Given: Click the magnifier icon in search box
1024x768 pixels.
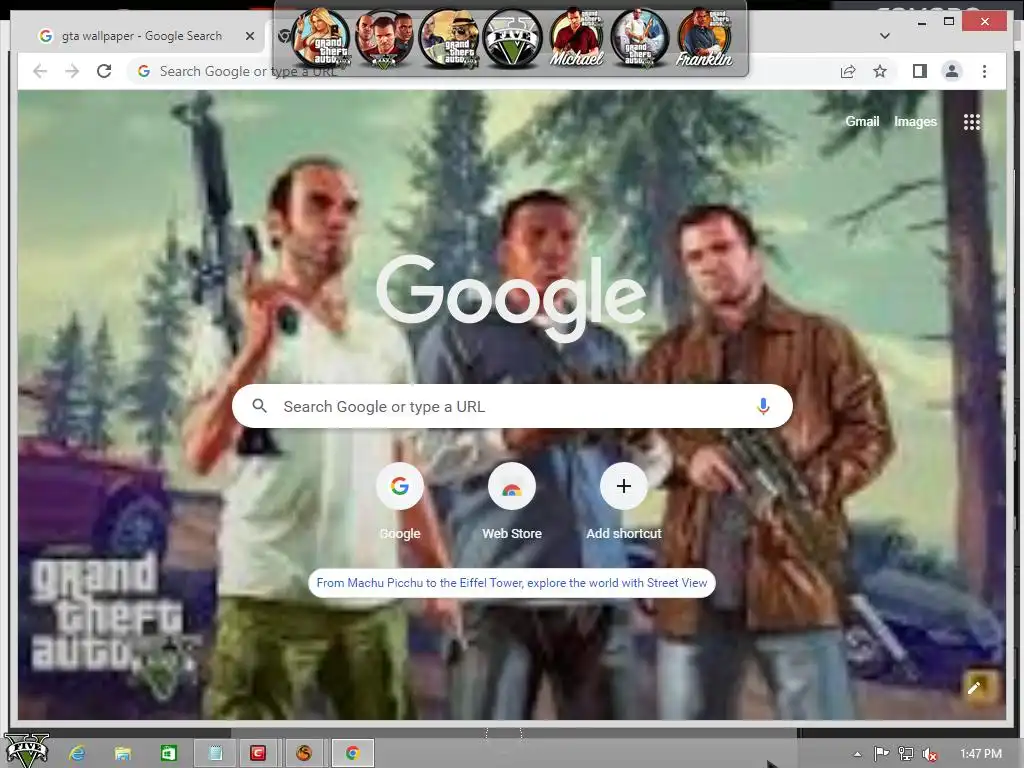Looking at the screenshot, I should tap(259, 406).
